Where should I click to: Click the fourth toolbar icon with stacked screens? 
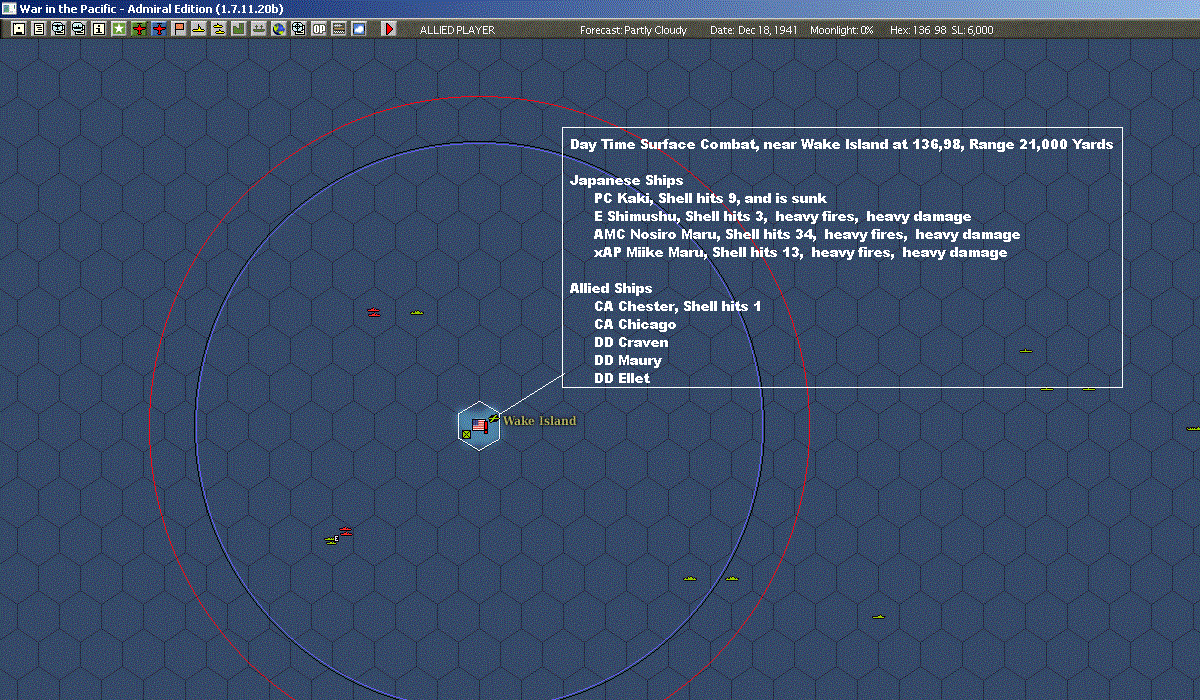click(x=78, y=29)
